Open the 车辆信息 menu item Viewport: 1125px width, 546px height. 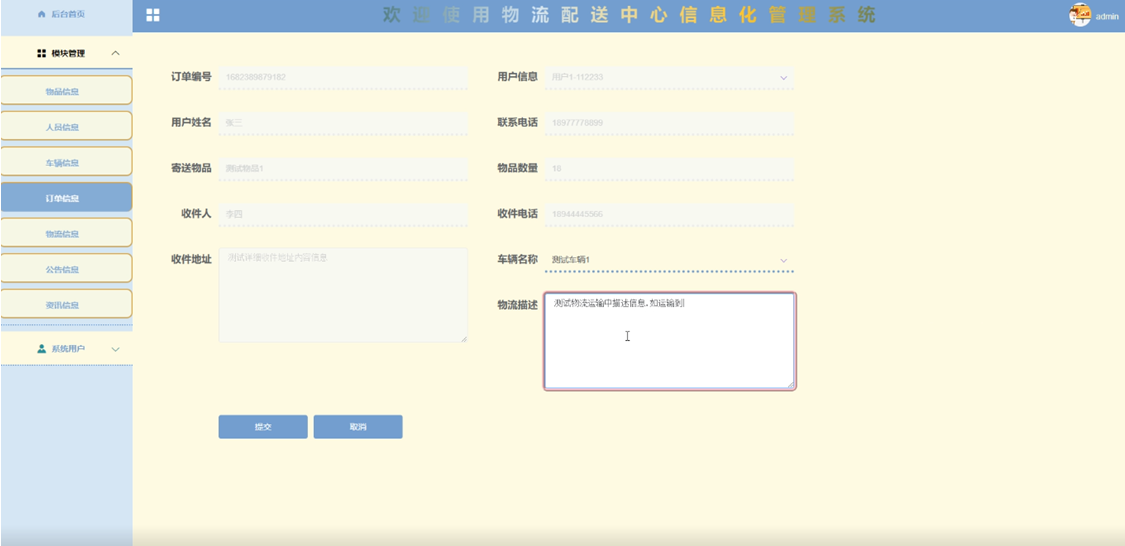click(x=66, y=161)
